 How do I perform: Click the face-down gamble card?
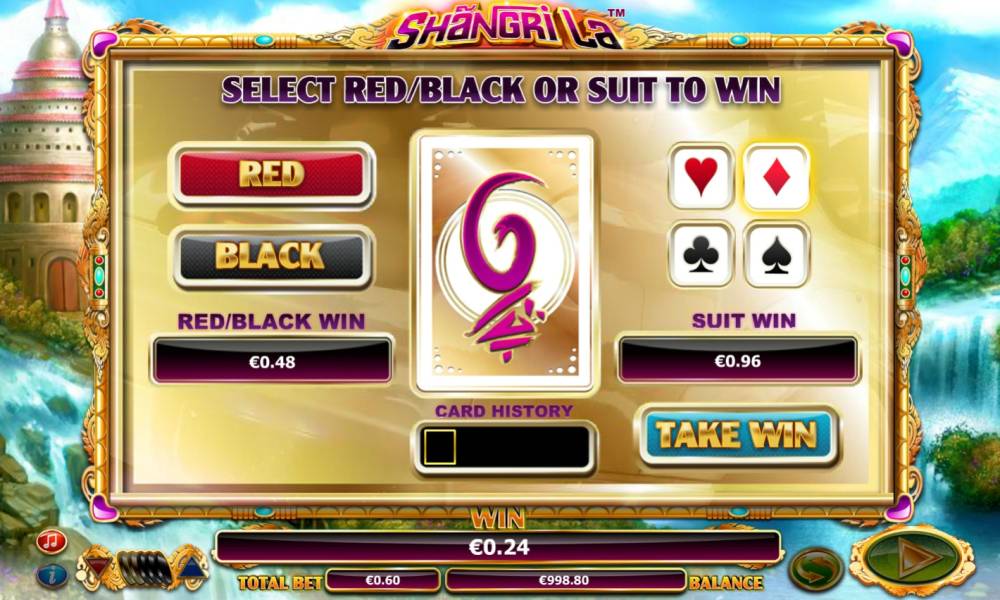[505, 263]
